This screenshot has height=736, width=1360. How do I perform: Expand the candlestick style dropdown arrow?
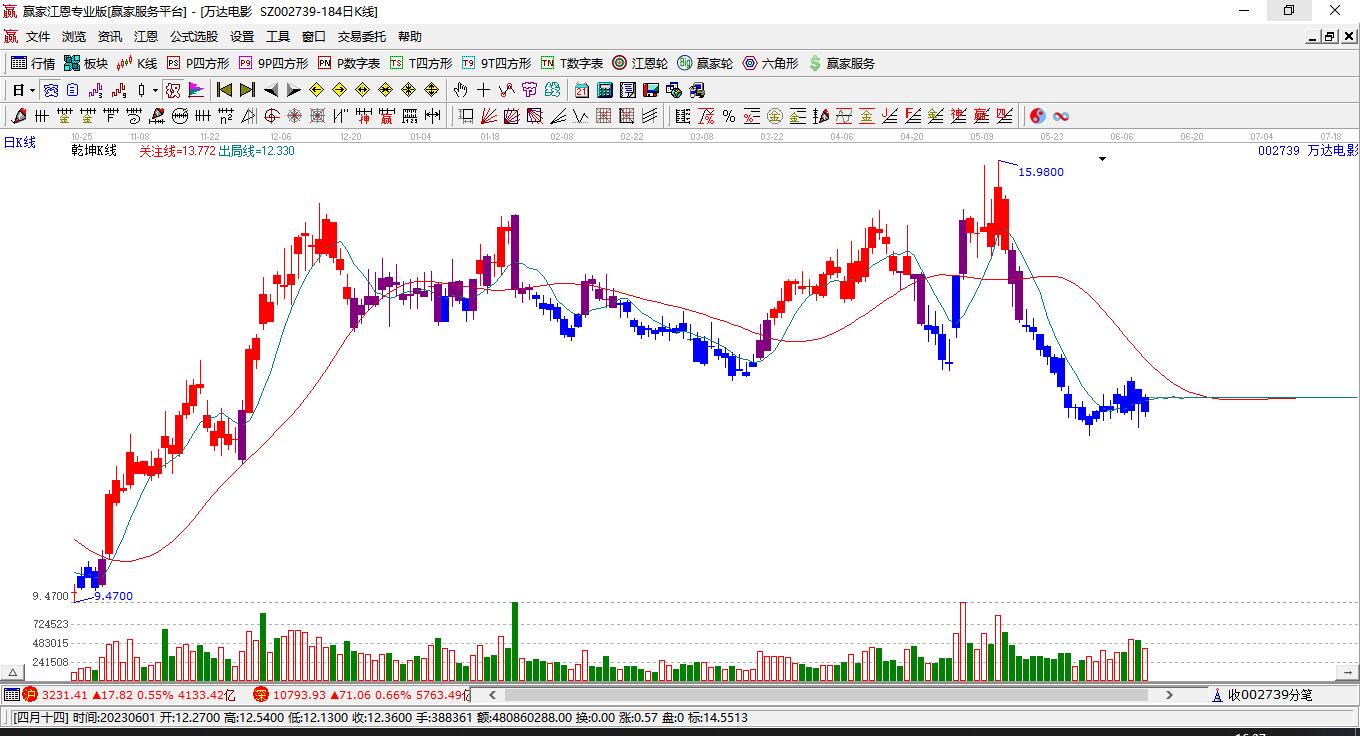coord(155,90)
